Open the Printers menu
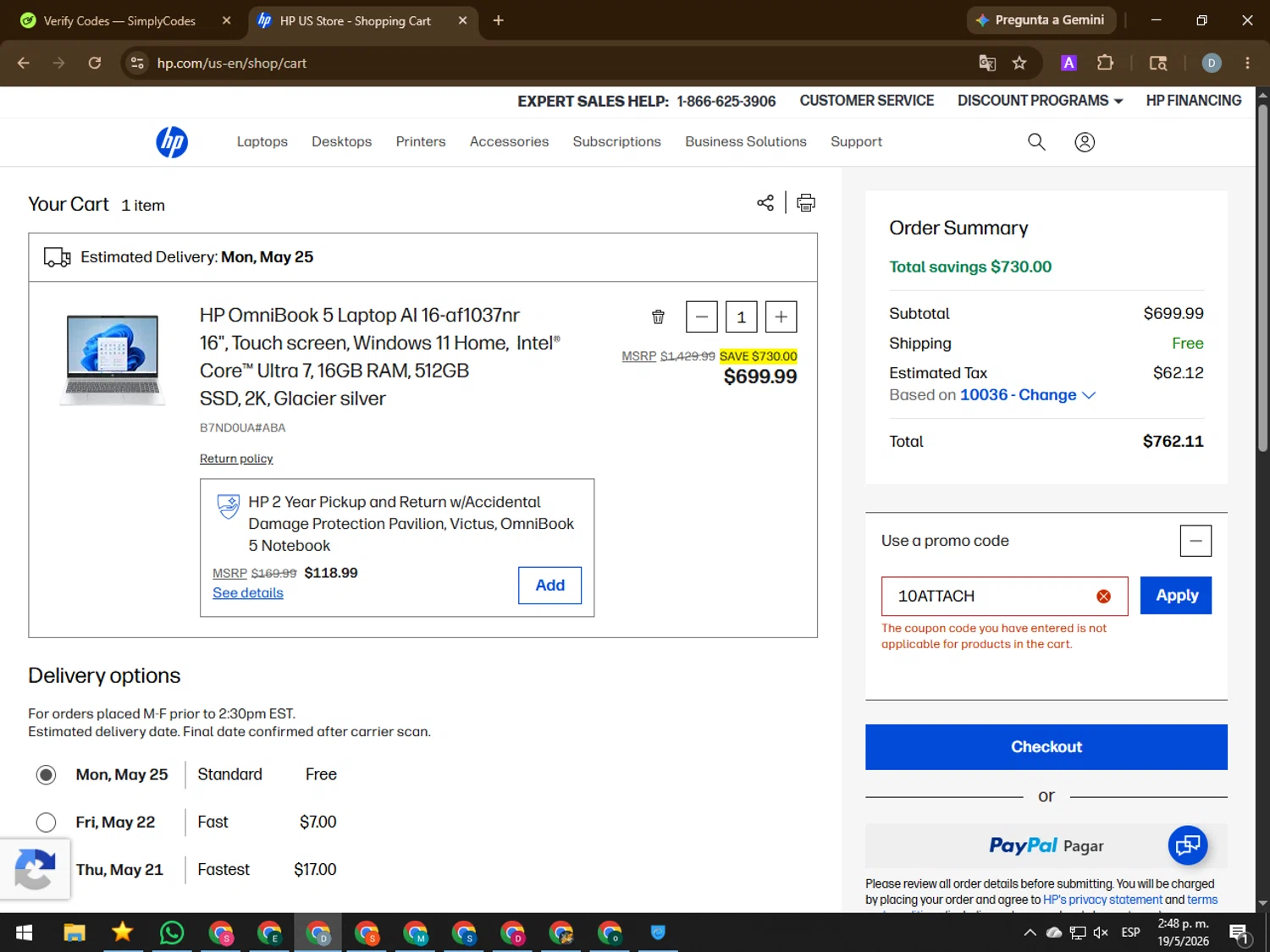 pyautogui.click(x=421, y=142)
